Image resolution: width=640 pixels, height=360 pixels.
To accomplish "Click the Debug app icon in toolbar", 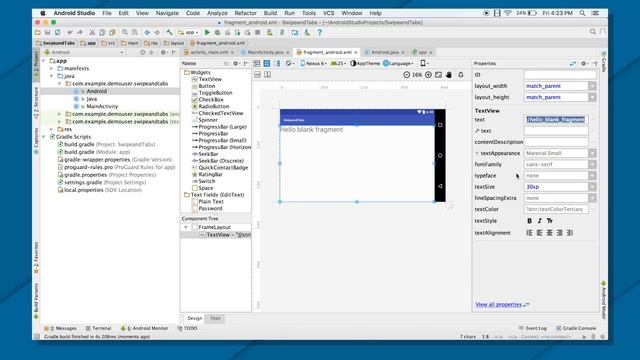I will pos(218,32).
